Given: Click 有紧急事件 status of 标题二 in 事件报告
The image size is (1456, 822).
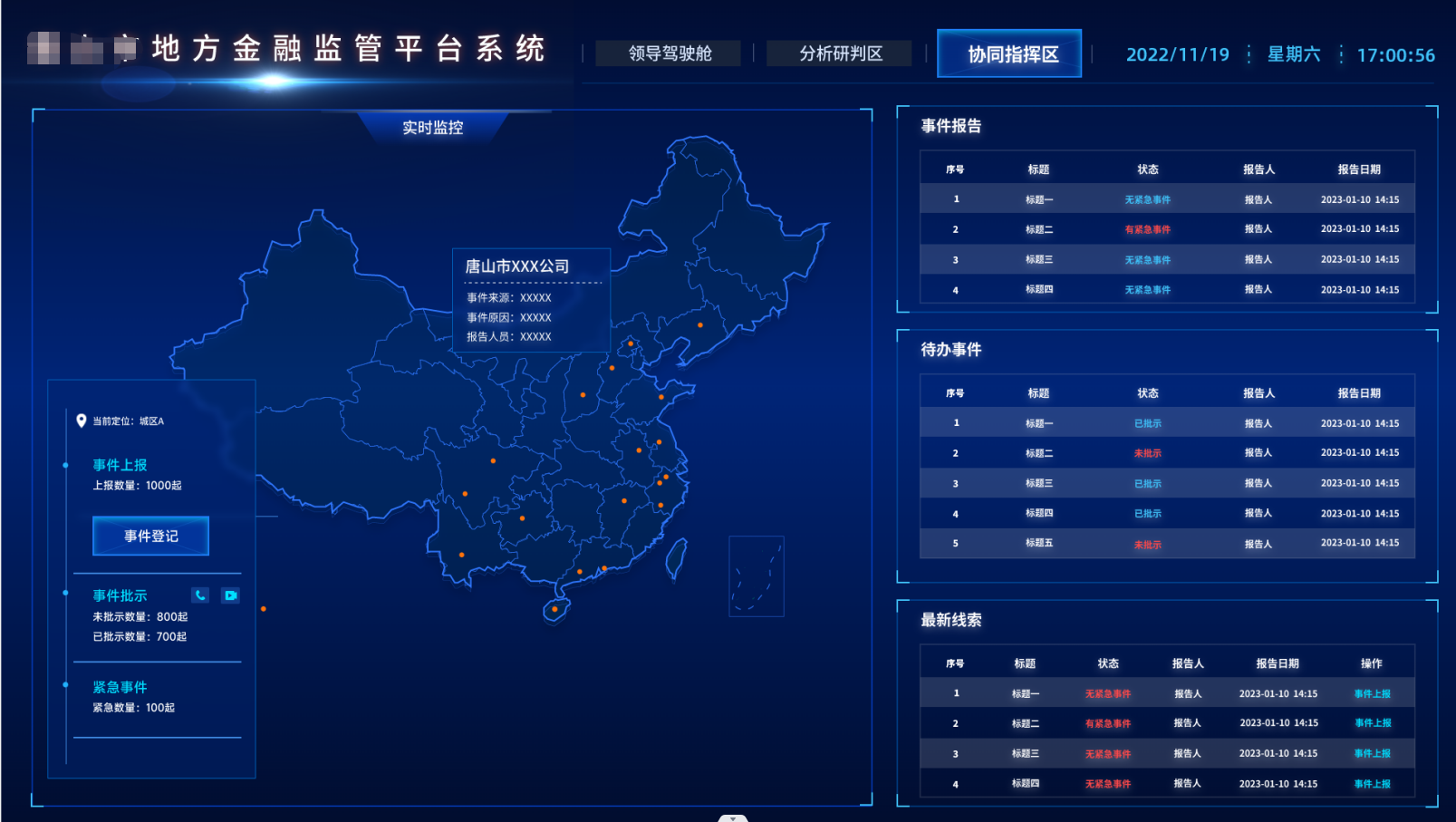Looking at the screenshot, I should pyautogui.click(x=1147, y=229).
